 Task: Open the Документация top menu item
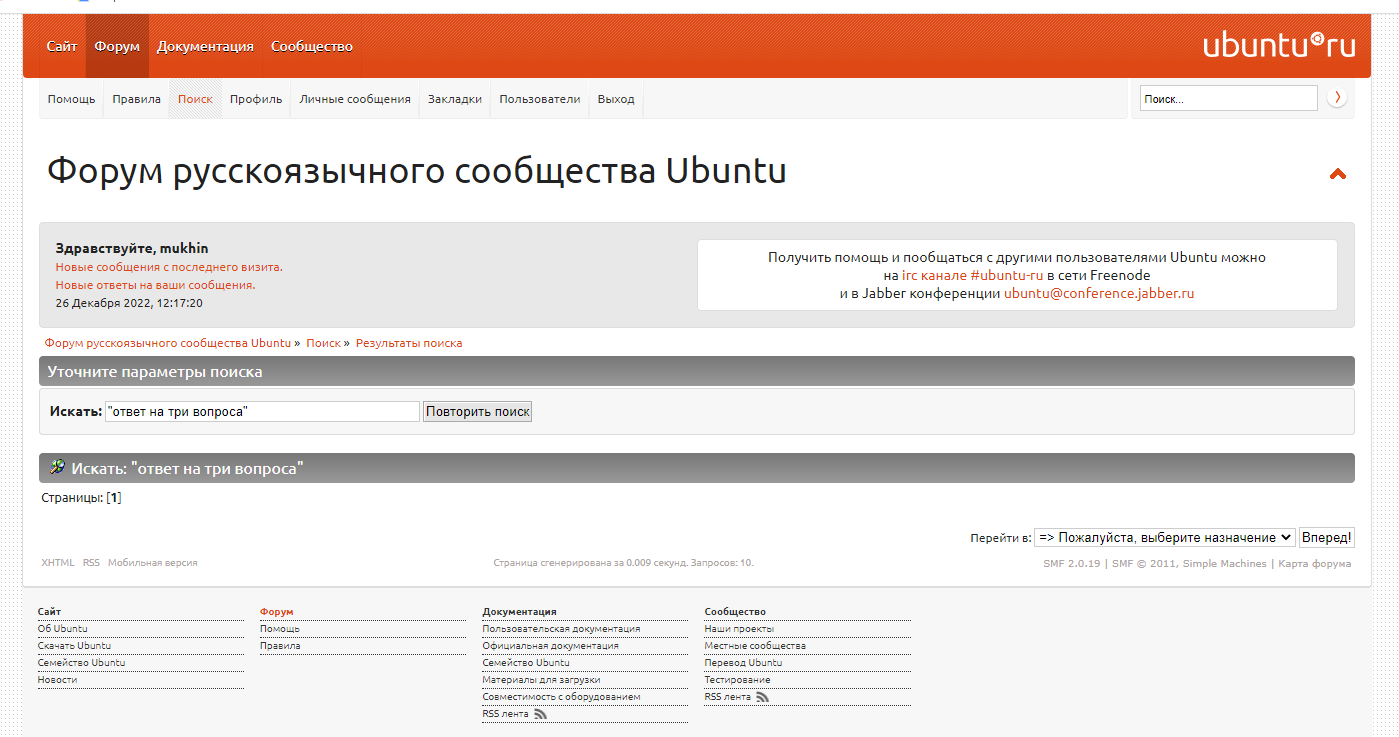pos(205,46)
